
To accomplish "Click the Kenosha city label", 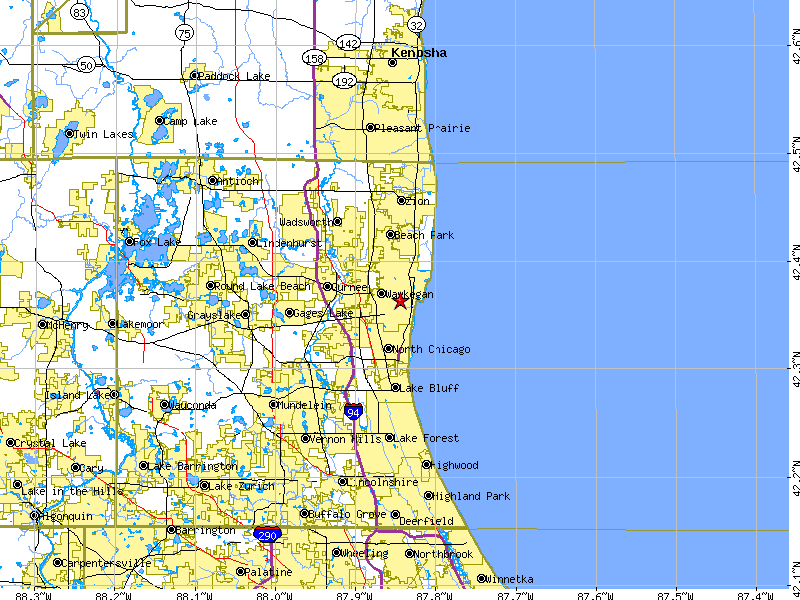I will click(419, 52).
